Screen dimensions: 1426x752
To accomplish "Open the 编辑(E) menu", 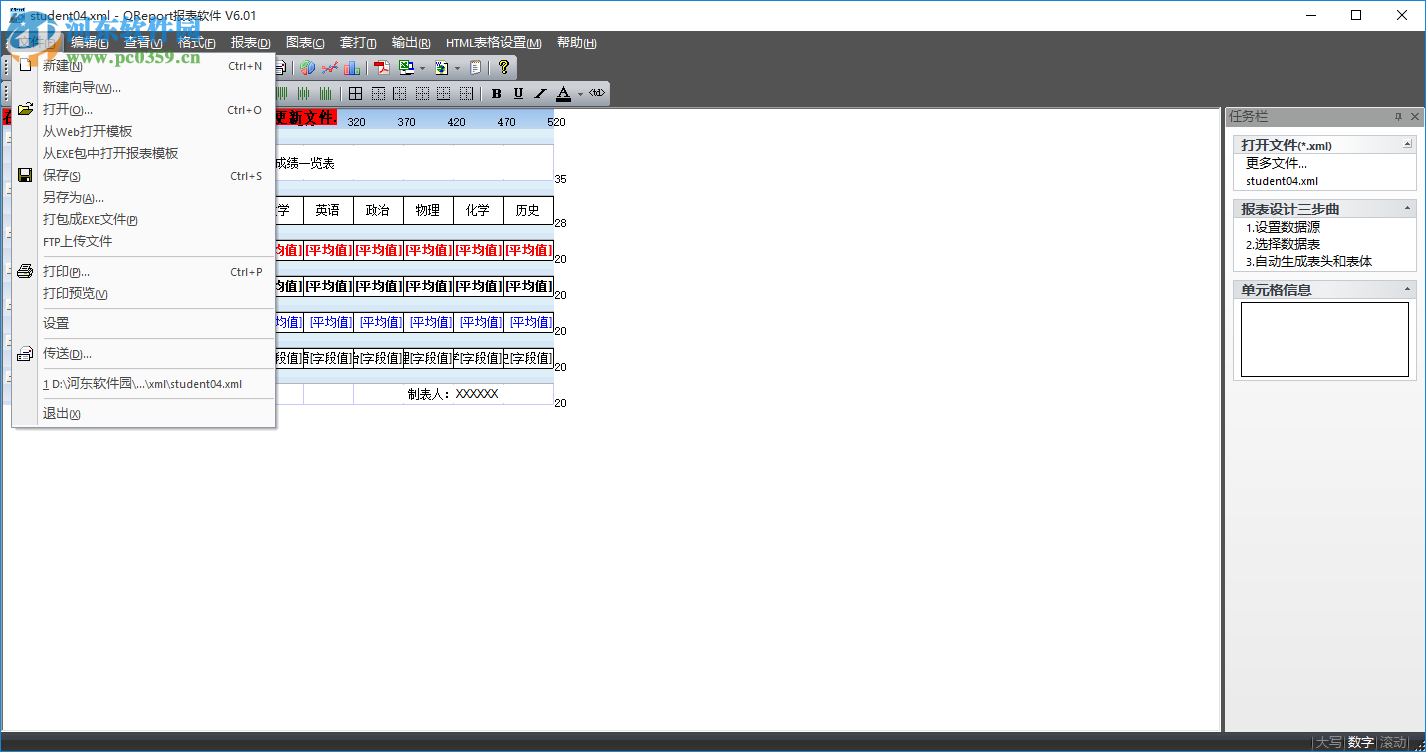I will tap(90, 43).
